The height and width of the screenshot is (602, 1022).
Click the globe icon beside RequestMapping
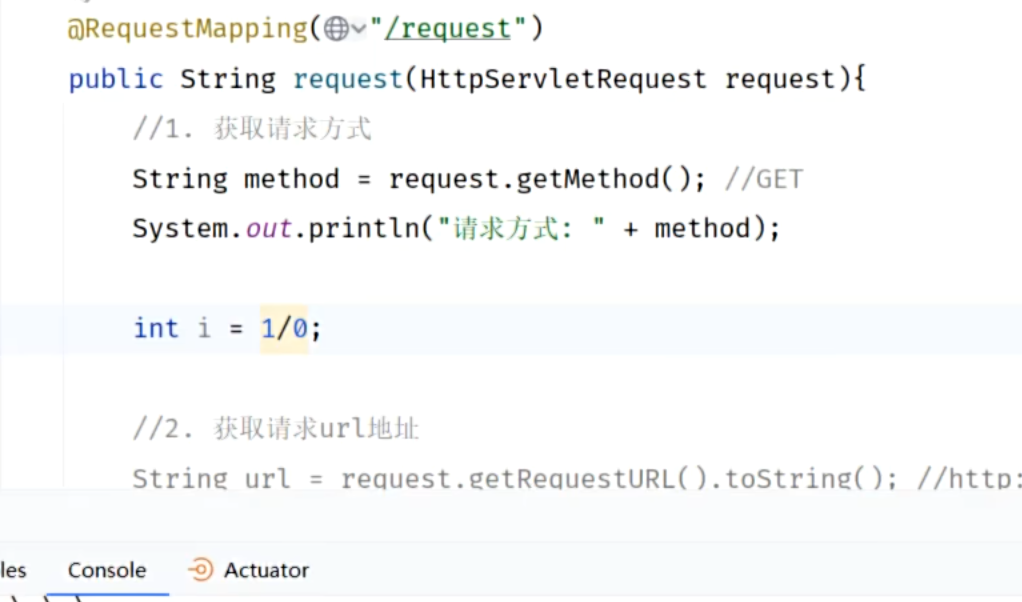[x=336, y=30]
